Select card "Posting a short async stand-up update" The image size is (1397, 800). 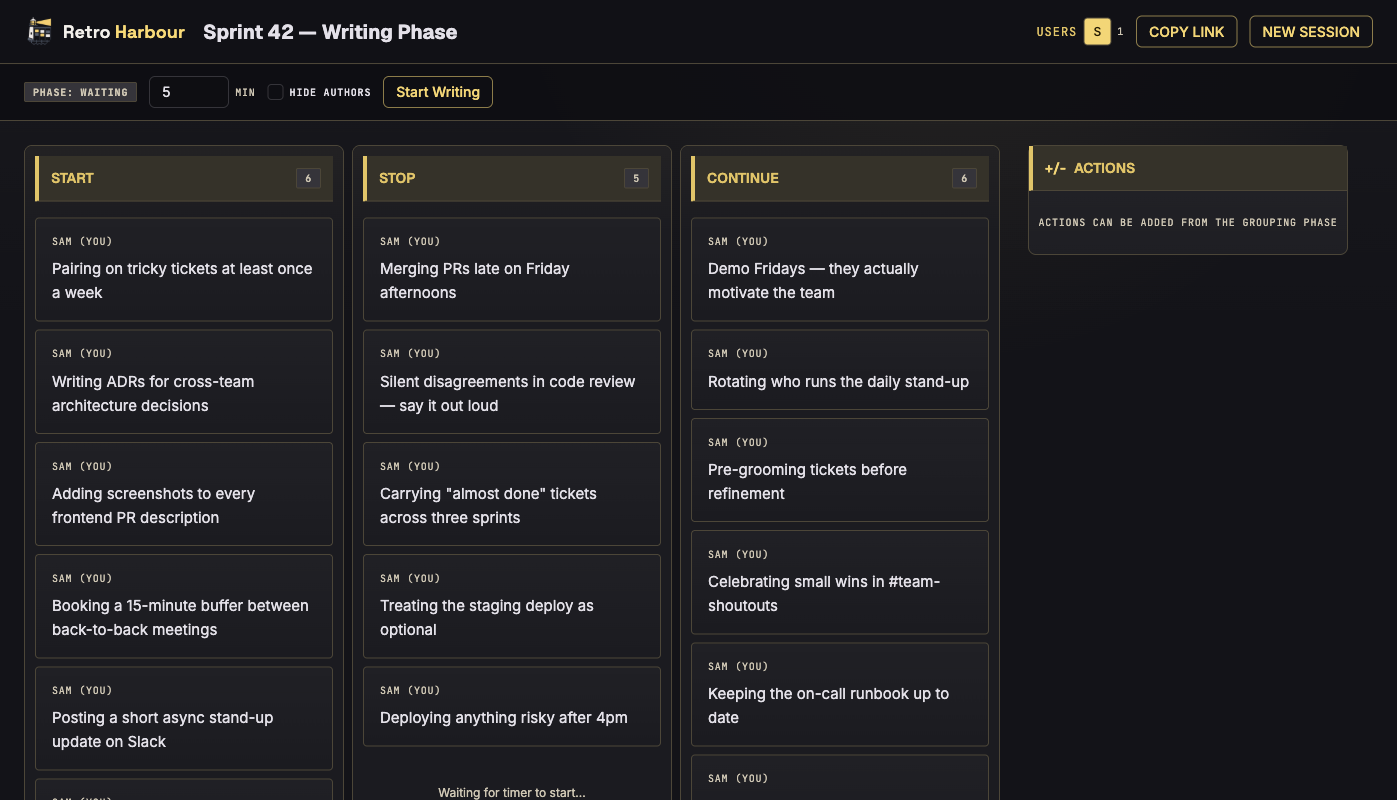(x=184, y=718)
